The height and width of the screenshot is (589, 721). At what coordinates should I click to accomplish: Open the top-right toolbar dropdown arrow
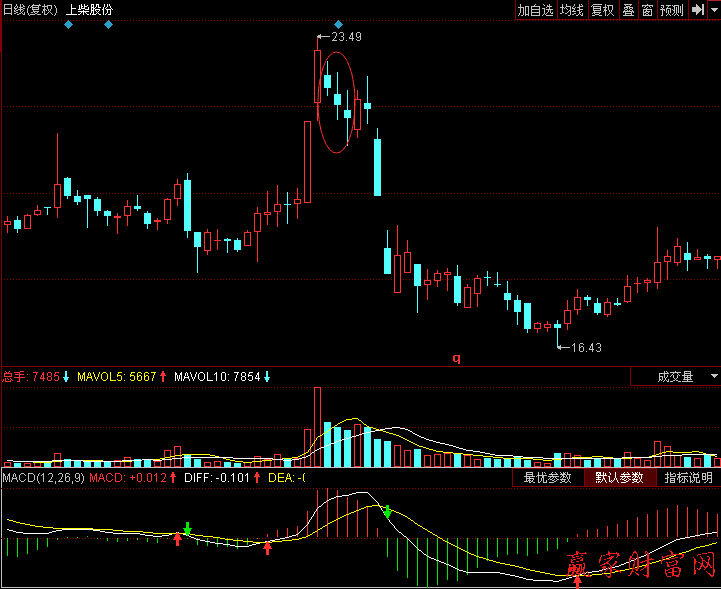[714, 10]
